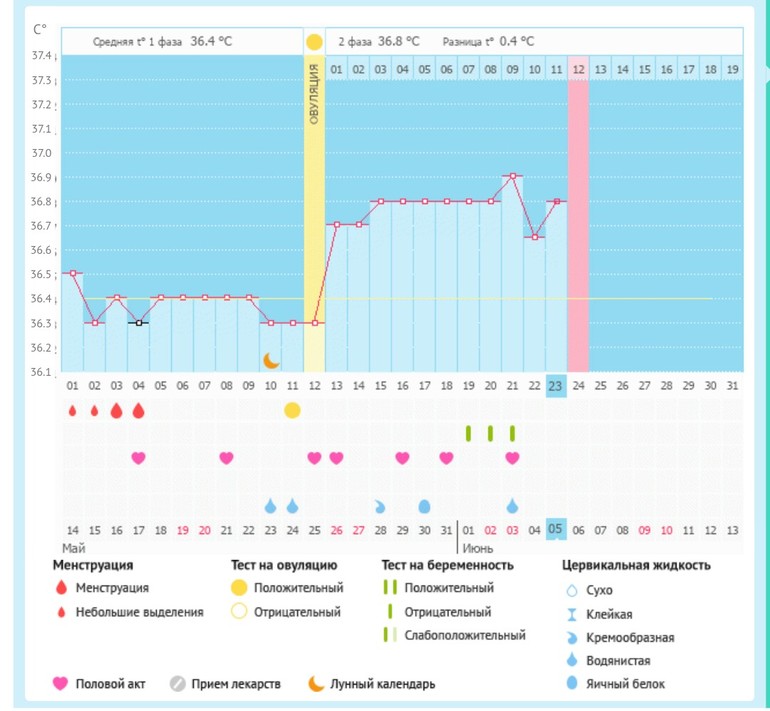
Task: Click the green pregnancy test mark under day 19
Action: (x=468, y=433)
